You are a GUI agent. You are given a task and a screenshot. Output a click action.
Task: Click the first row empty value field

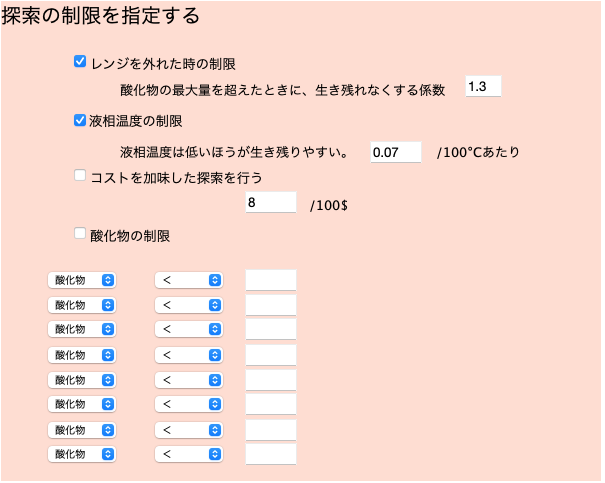click(271, 280)
